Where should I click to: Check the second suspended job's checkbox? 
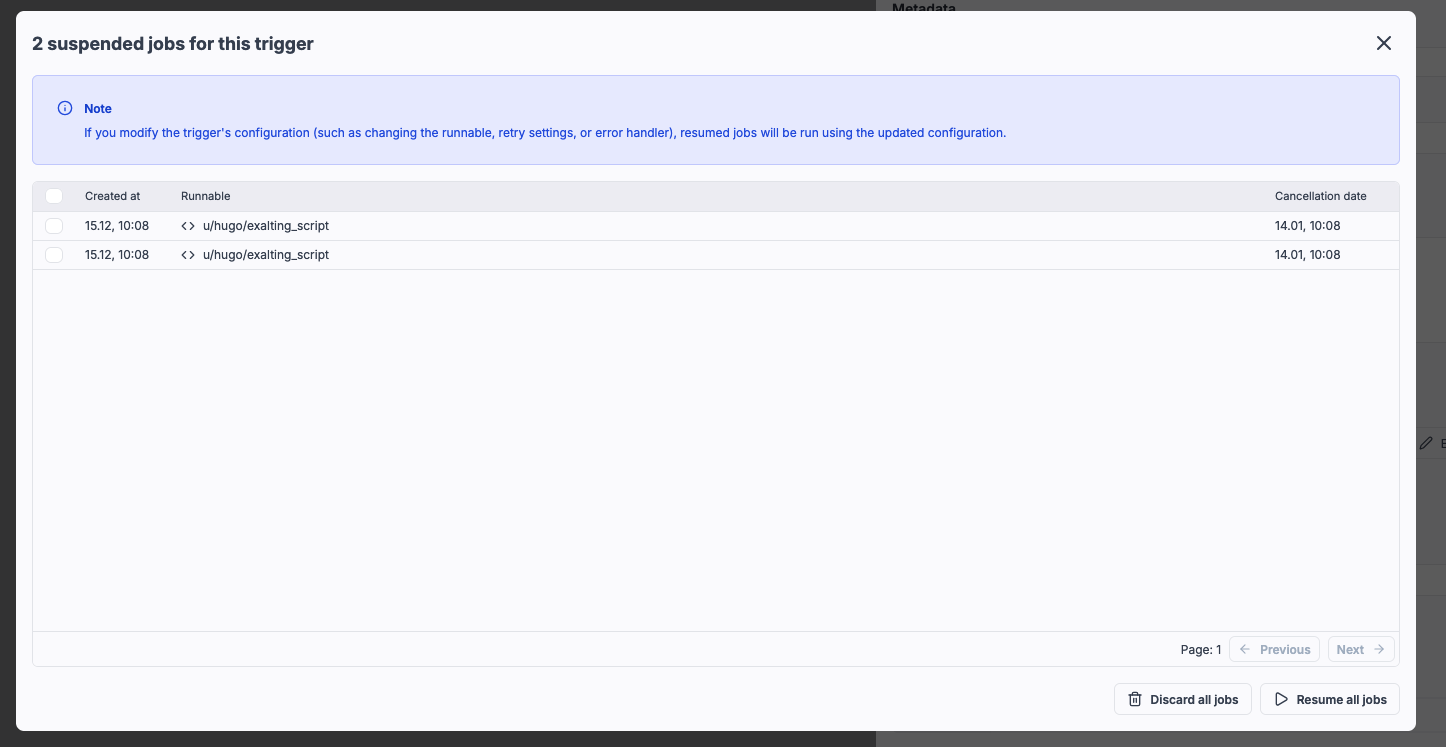(54, 255)
